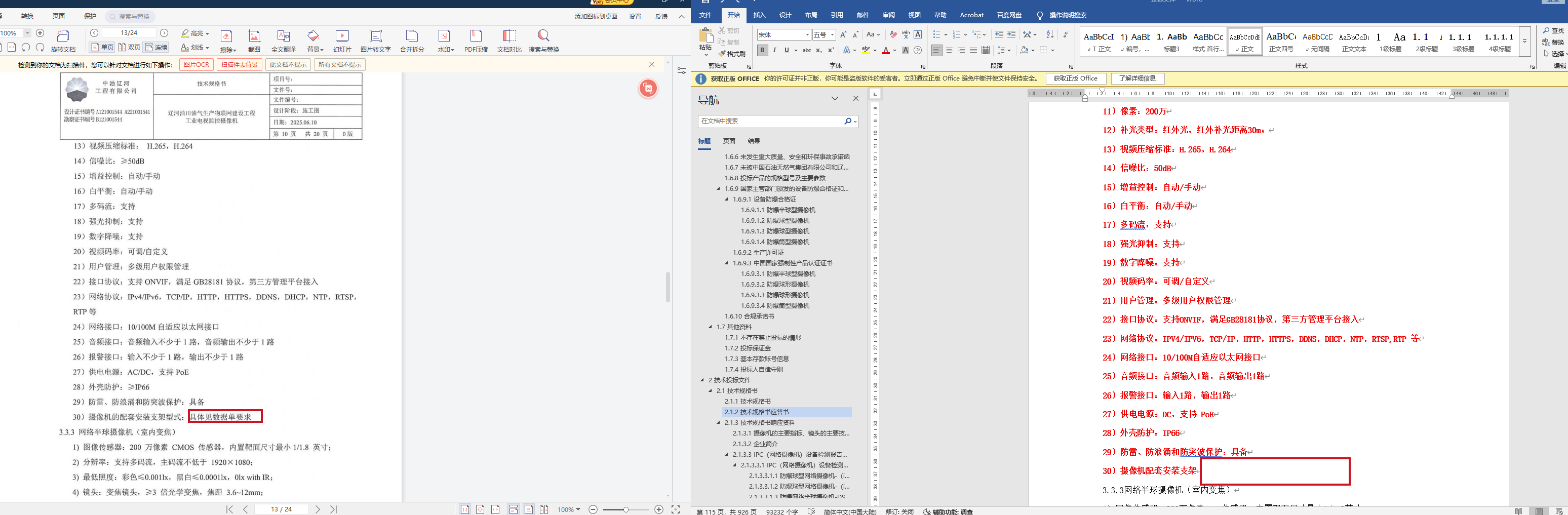Toggle center alignment in Word
This screenshot has width=1568, height=515.
coord(949,51)
